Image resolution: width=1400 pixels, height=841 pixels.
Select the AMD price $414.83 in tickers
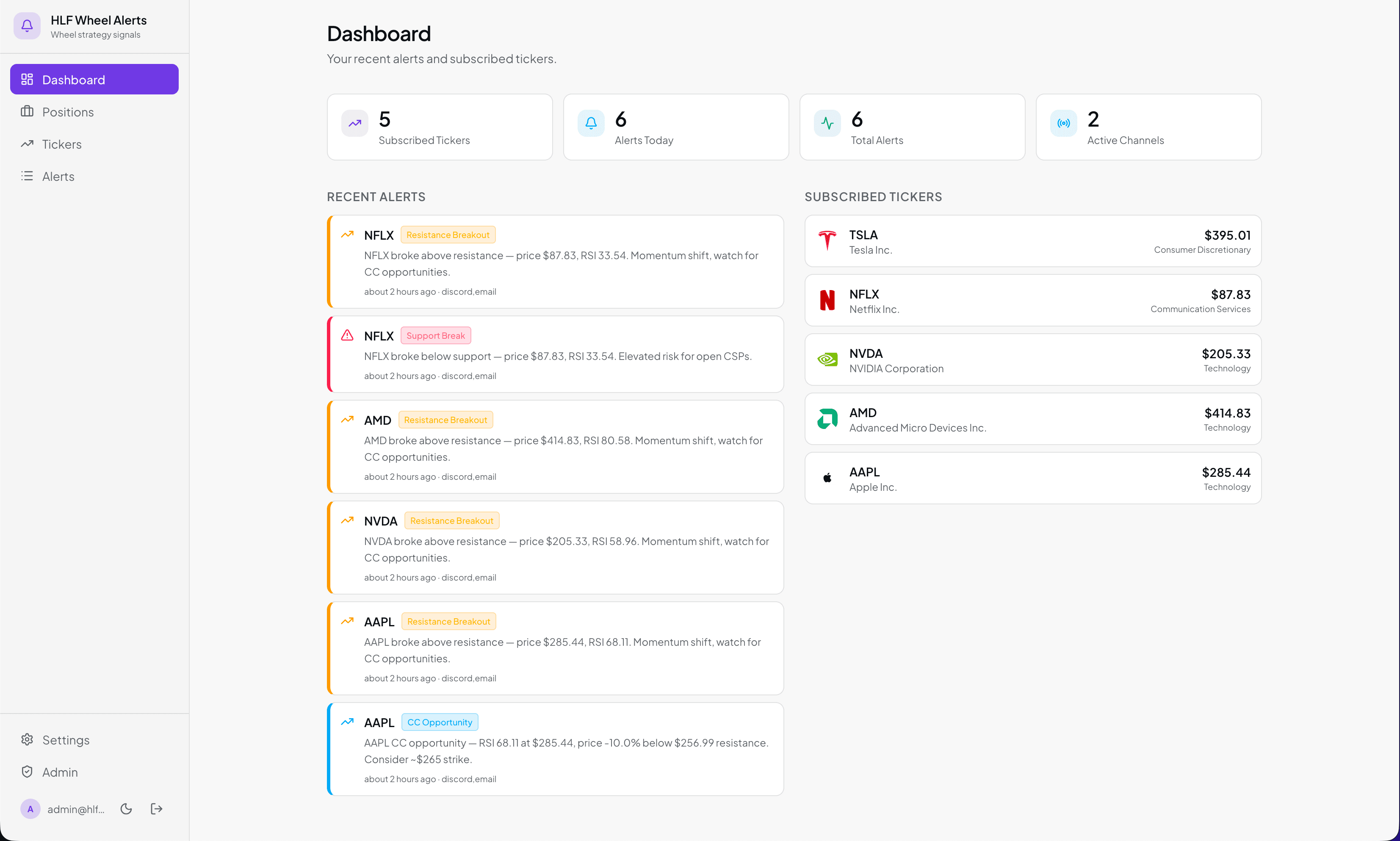pyautogui.click(x=1227, y=413)
